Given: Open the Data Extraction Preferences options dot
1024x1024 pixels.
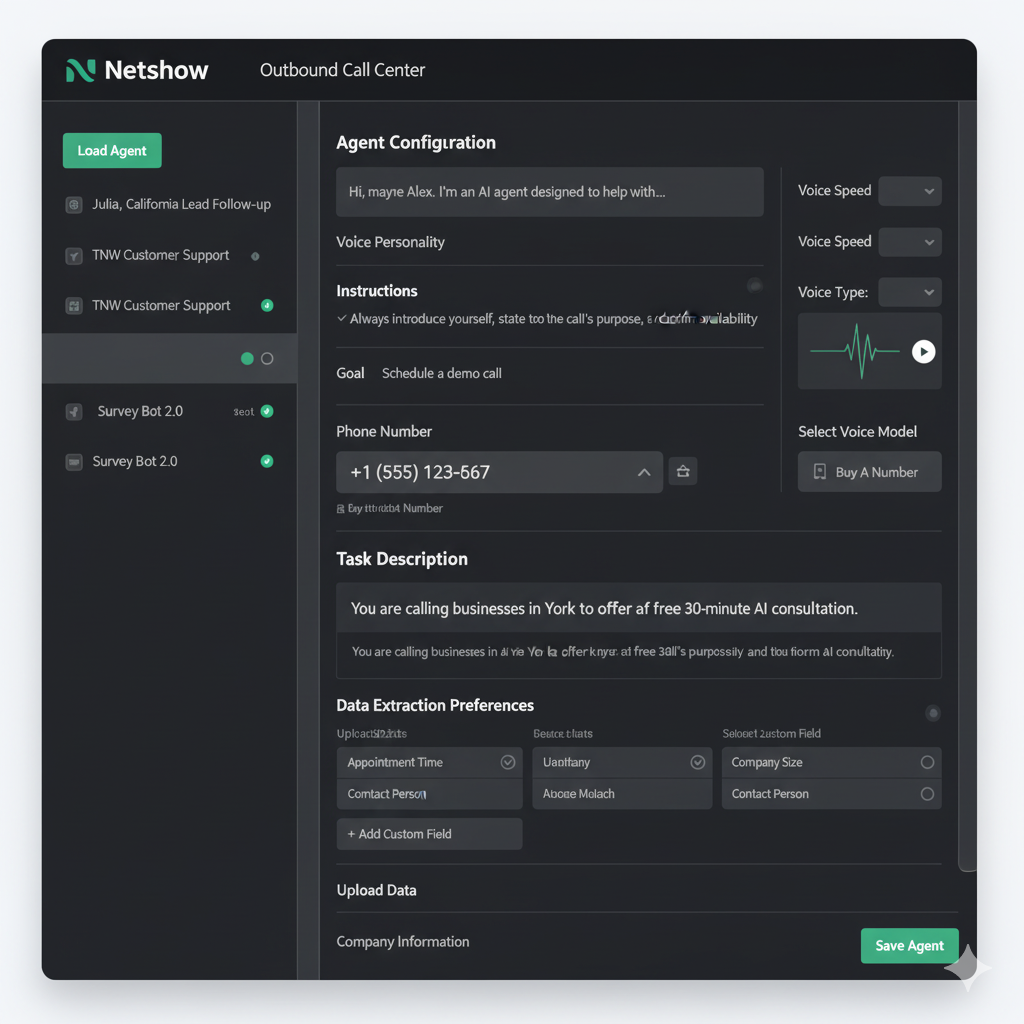Looking at the screenshot, I should [933, 713].
